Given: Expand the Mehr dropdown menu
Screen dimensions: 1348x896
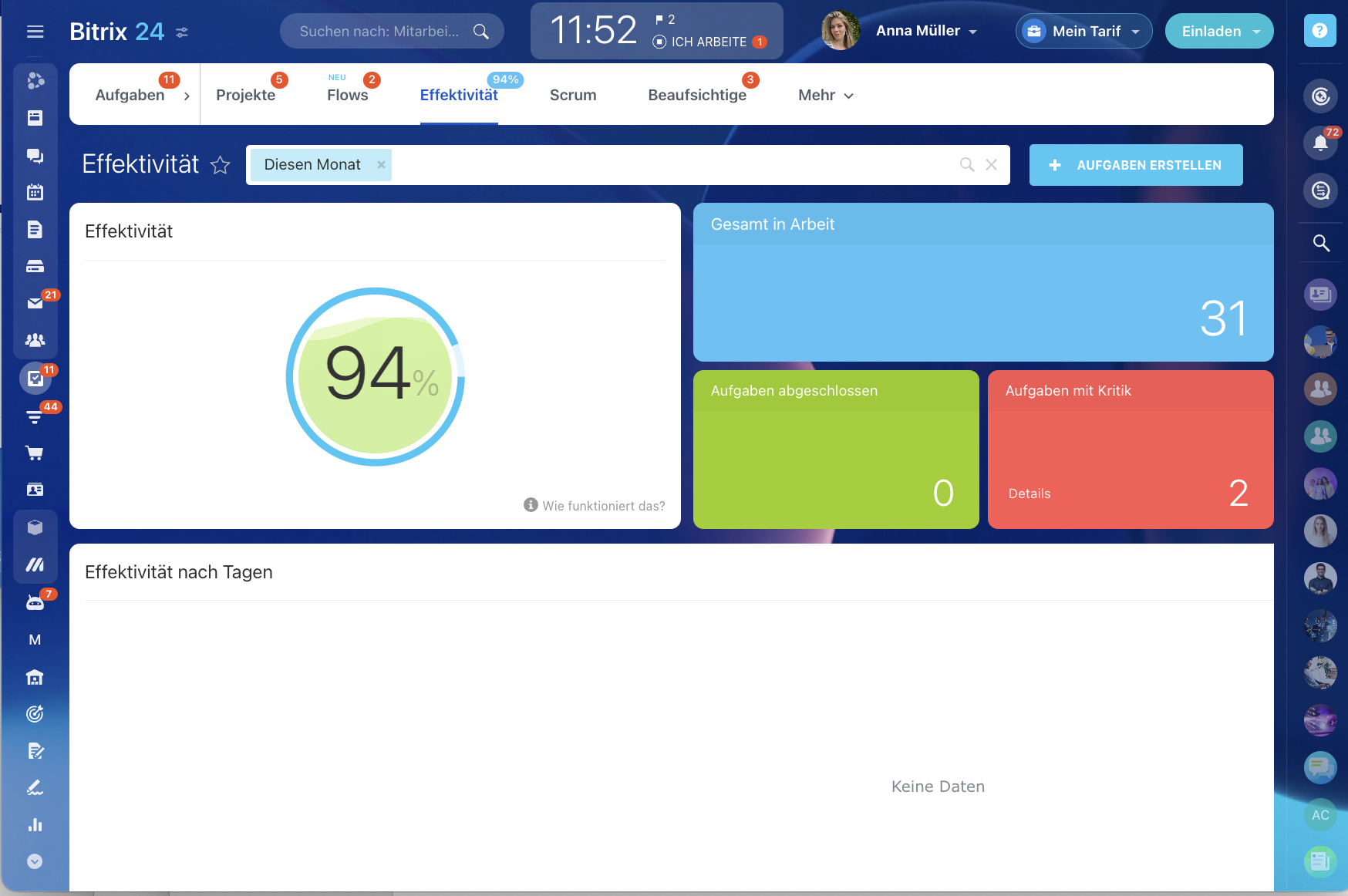Looking at the screenshot, I should [x=825, y=96].
